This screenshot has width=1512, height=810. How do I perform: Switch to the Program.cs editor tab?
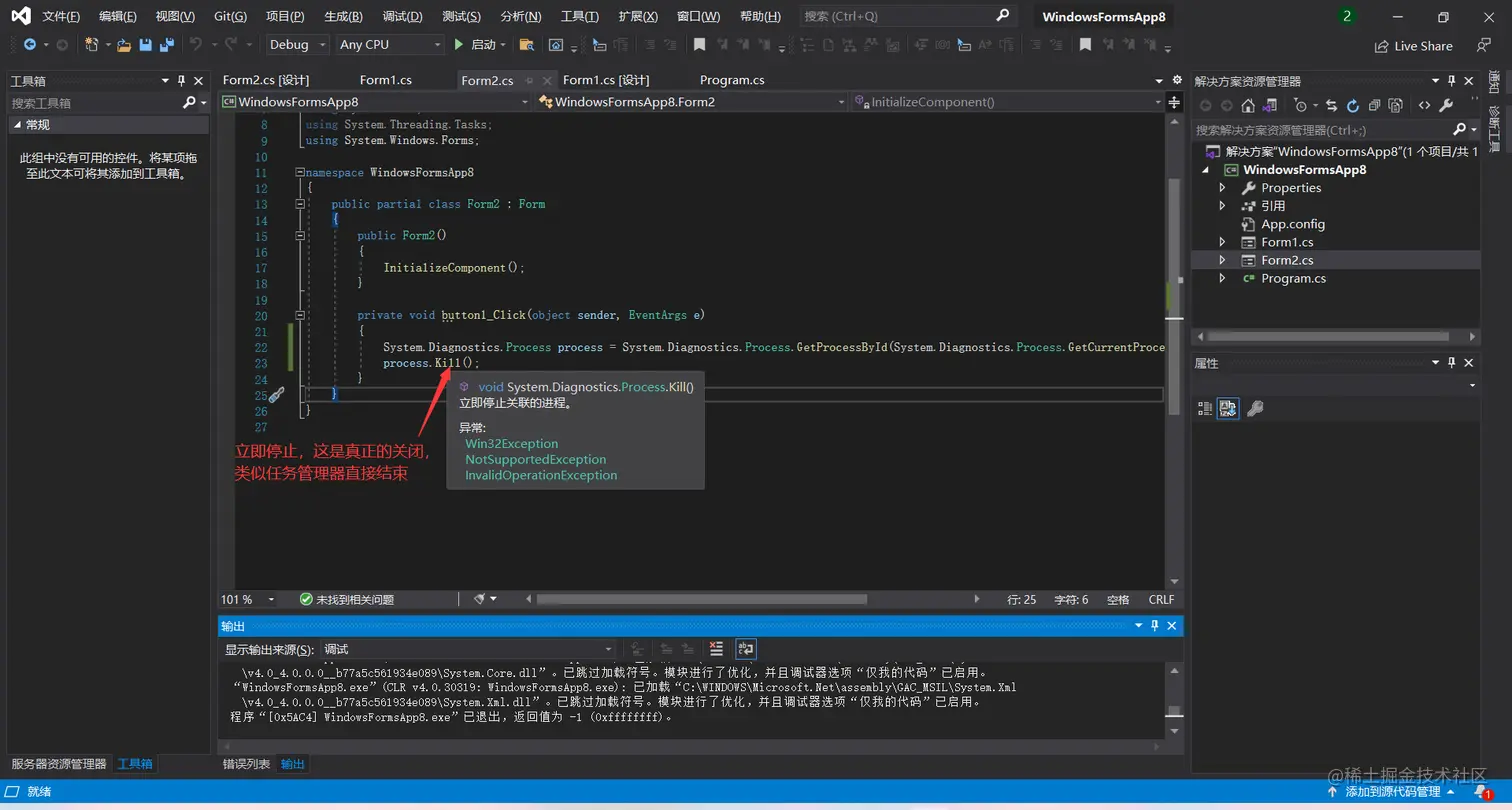tap(732, 80)
